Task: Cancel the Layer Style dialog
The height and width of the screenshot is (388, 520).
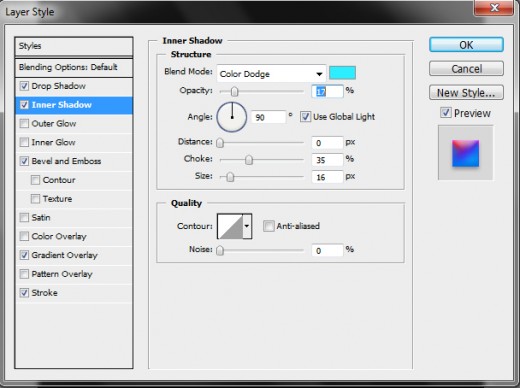Action: tap(466, 69)
